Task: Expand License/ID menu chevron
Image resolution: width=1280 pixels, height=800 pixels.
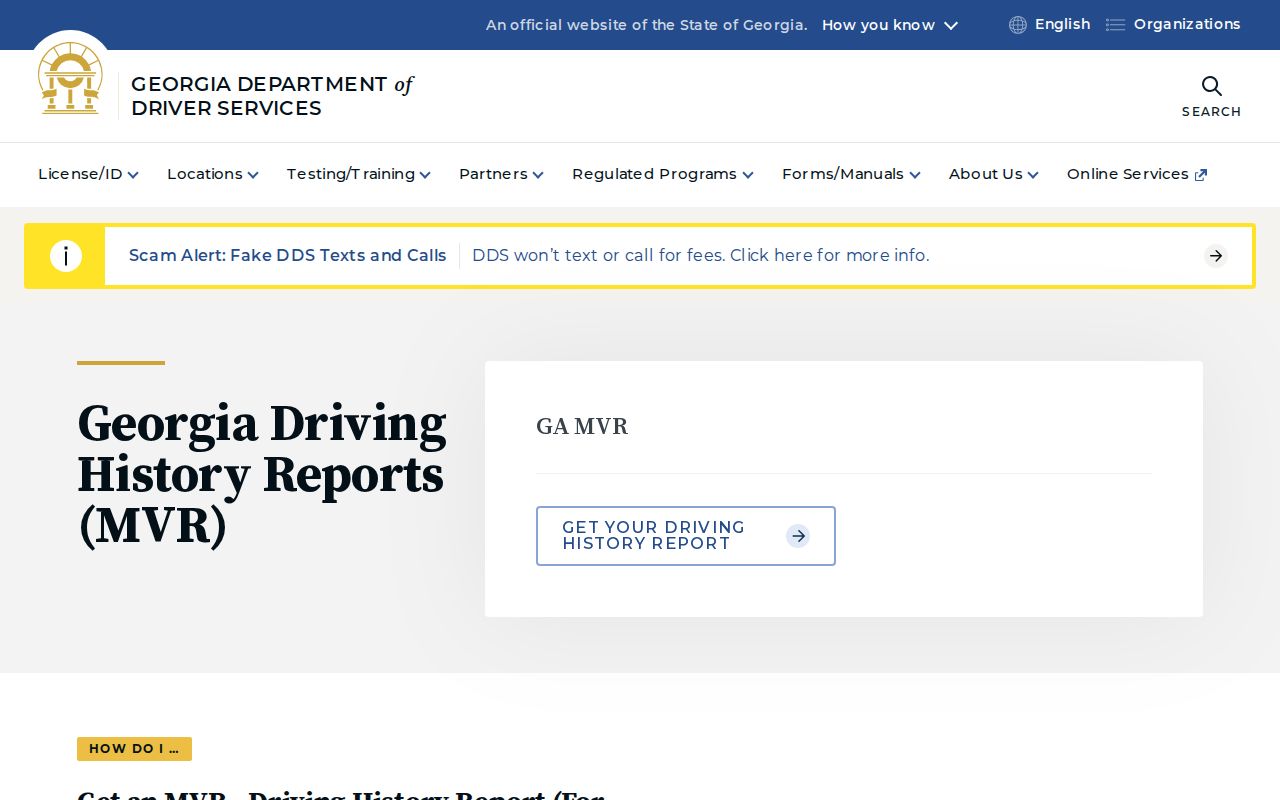Action: point(133,175)
